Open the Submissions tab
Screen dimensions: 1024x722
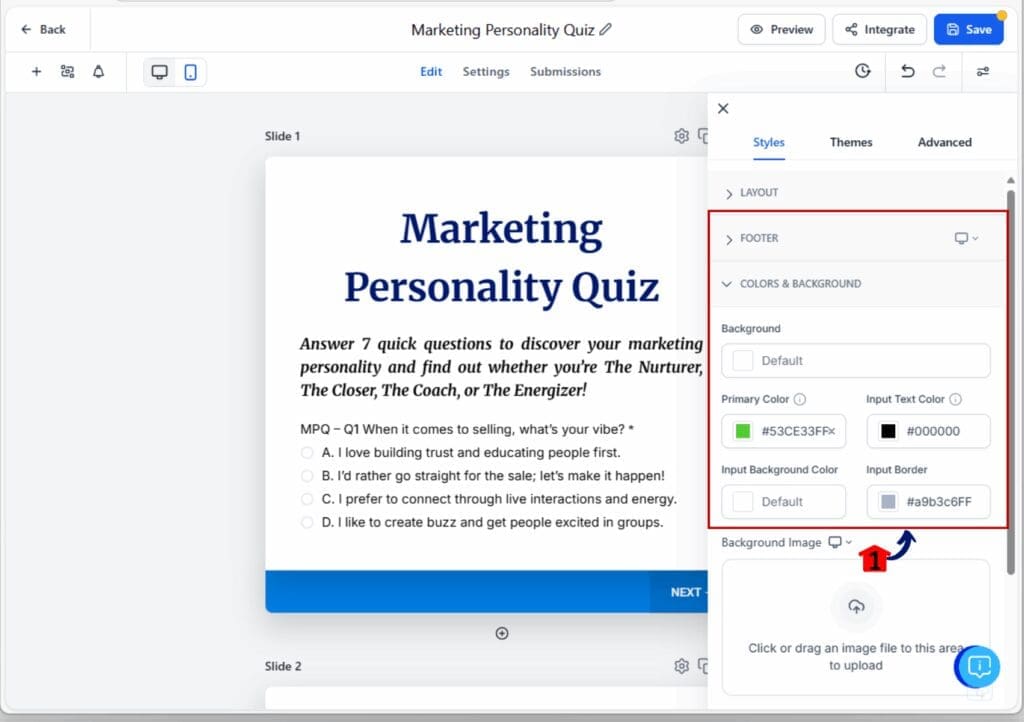pyautogui.click(x=565, y=72)
